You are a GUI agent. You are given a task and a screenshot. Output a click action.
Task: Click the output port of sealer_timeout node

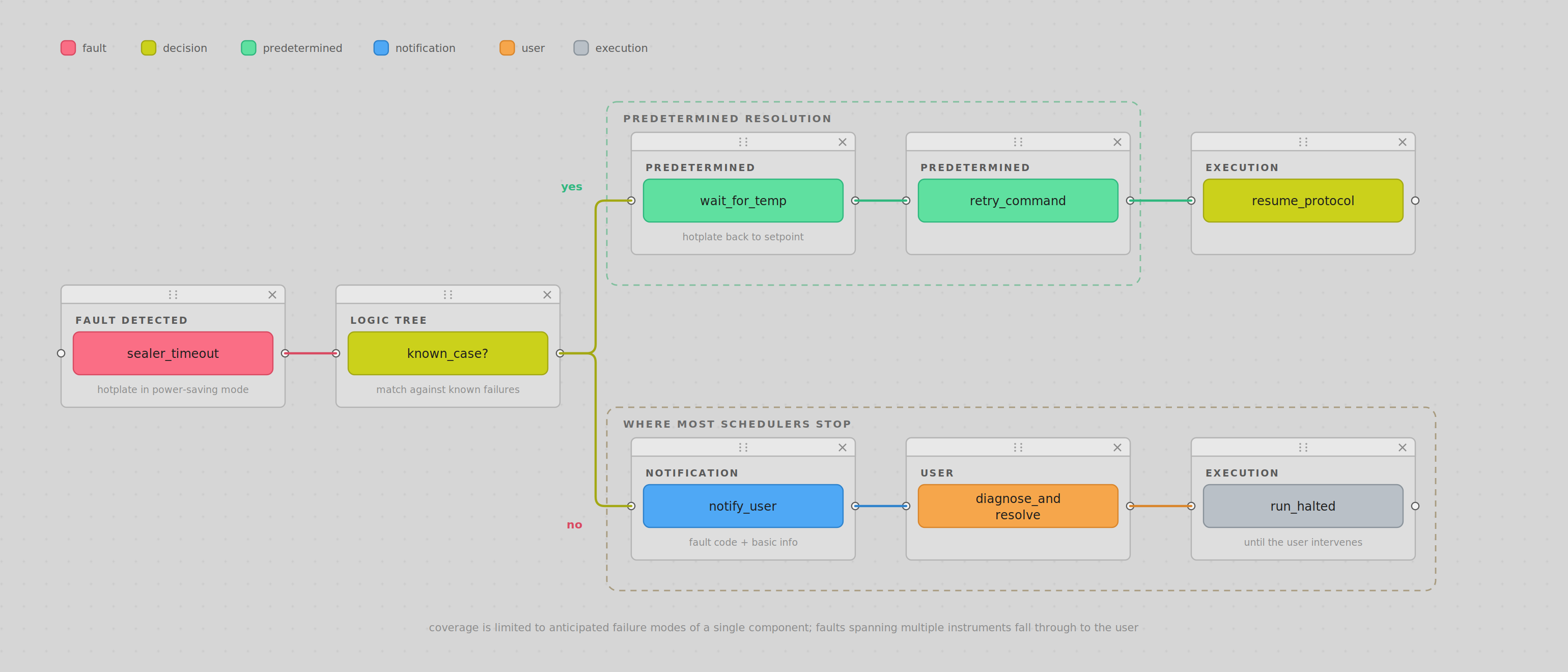(x=285, y=353)
